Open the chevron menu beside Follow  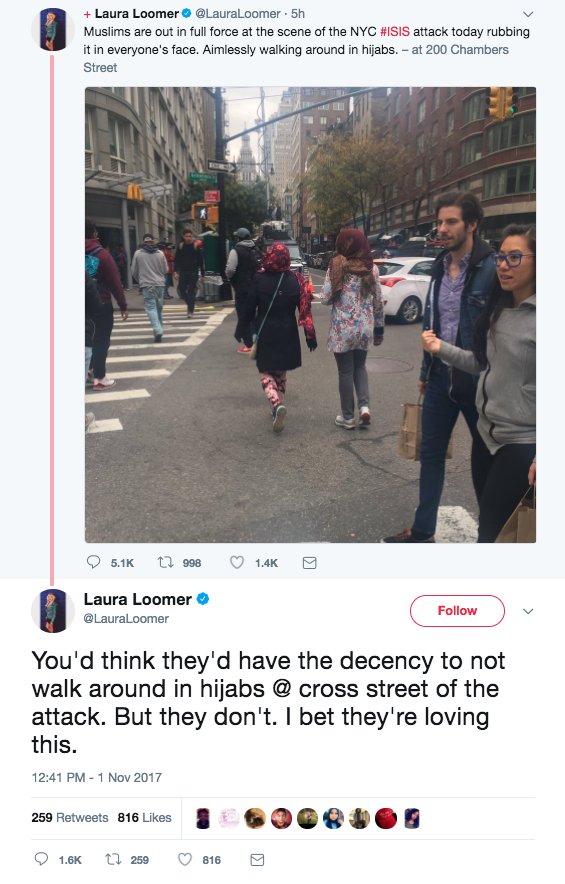tap(528, 611)
